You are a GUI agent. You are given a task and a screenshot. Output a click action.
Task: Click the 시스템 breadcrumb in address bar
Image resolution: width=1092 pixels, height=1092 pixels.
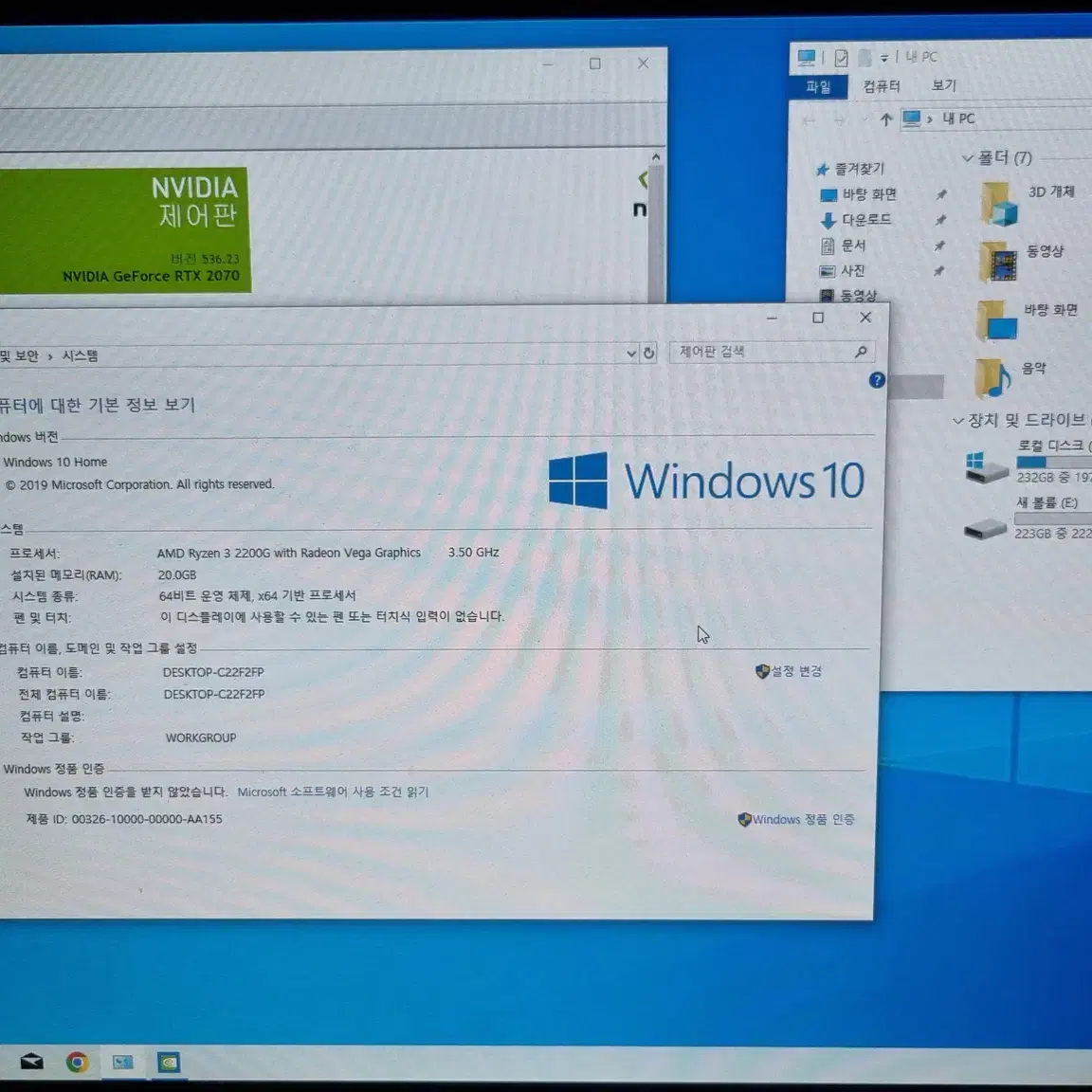80,355
